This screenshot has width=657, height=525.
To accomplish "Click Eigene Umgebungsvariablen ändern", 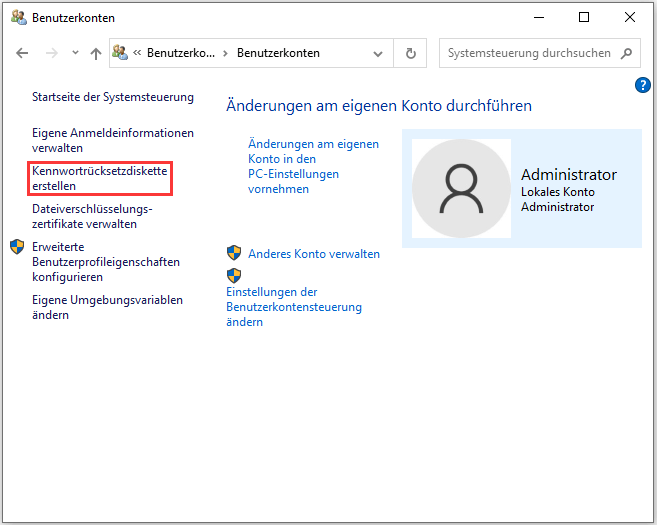I will point(107,307).
